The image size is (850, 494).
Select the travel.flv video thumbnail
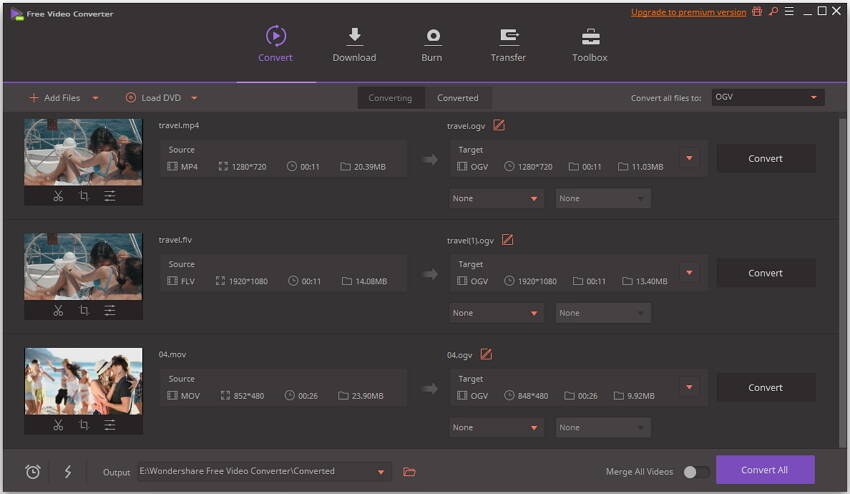coord(83,267)
